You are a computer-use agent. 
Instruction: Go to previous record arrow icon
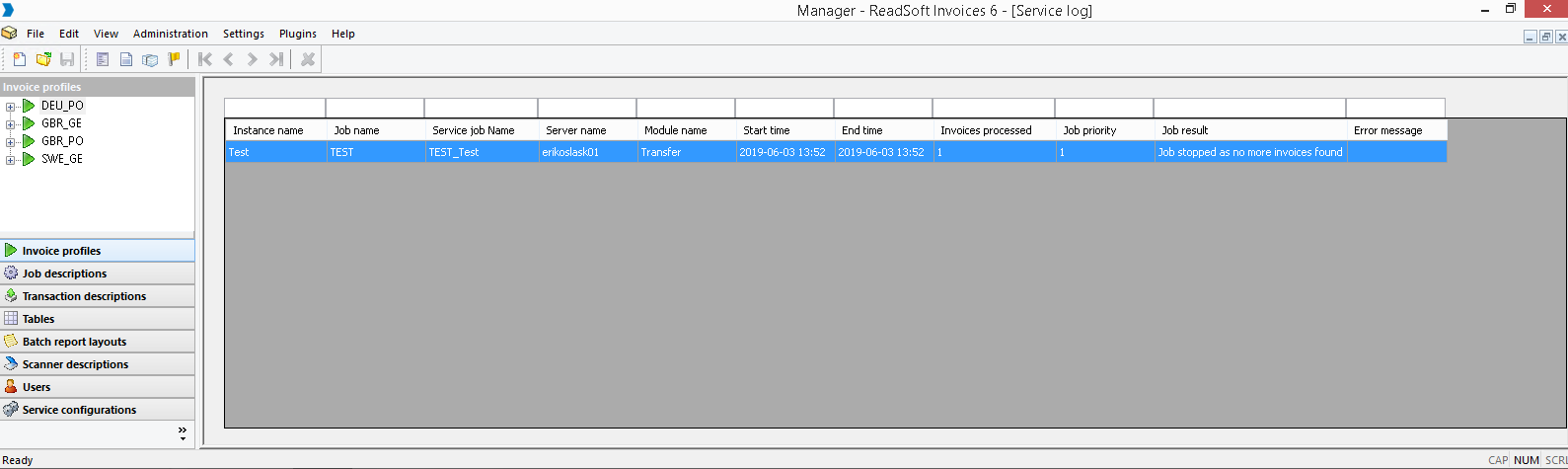pyautogui.click(x=229, y=59)
